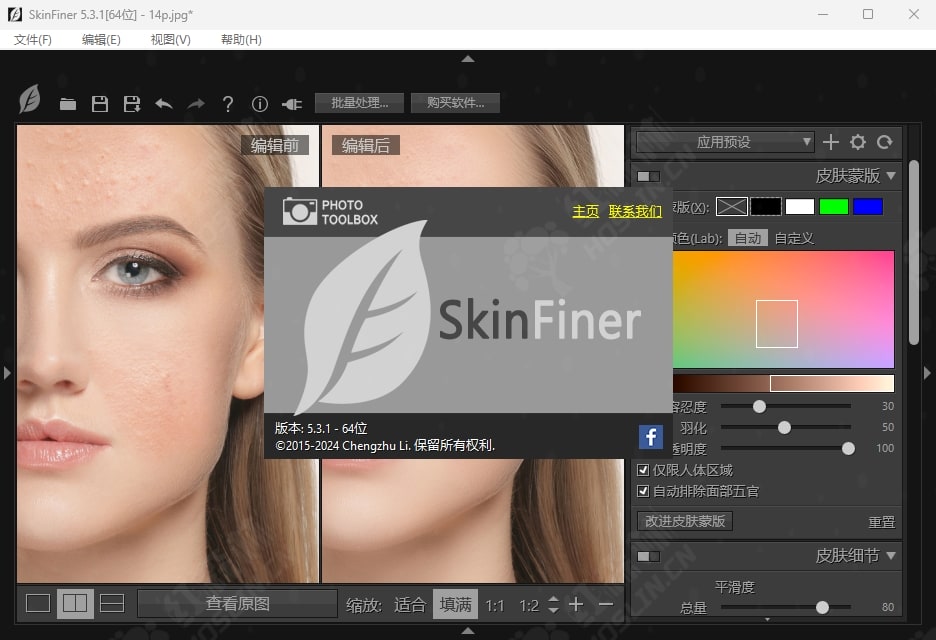Click the 改进皮肤蒙版 button
Image resolution: width=936 pixels, height=640 pixels.
tap(685, 521)
